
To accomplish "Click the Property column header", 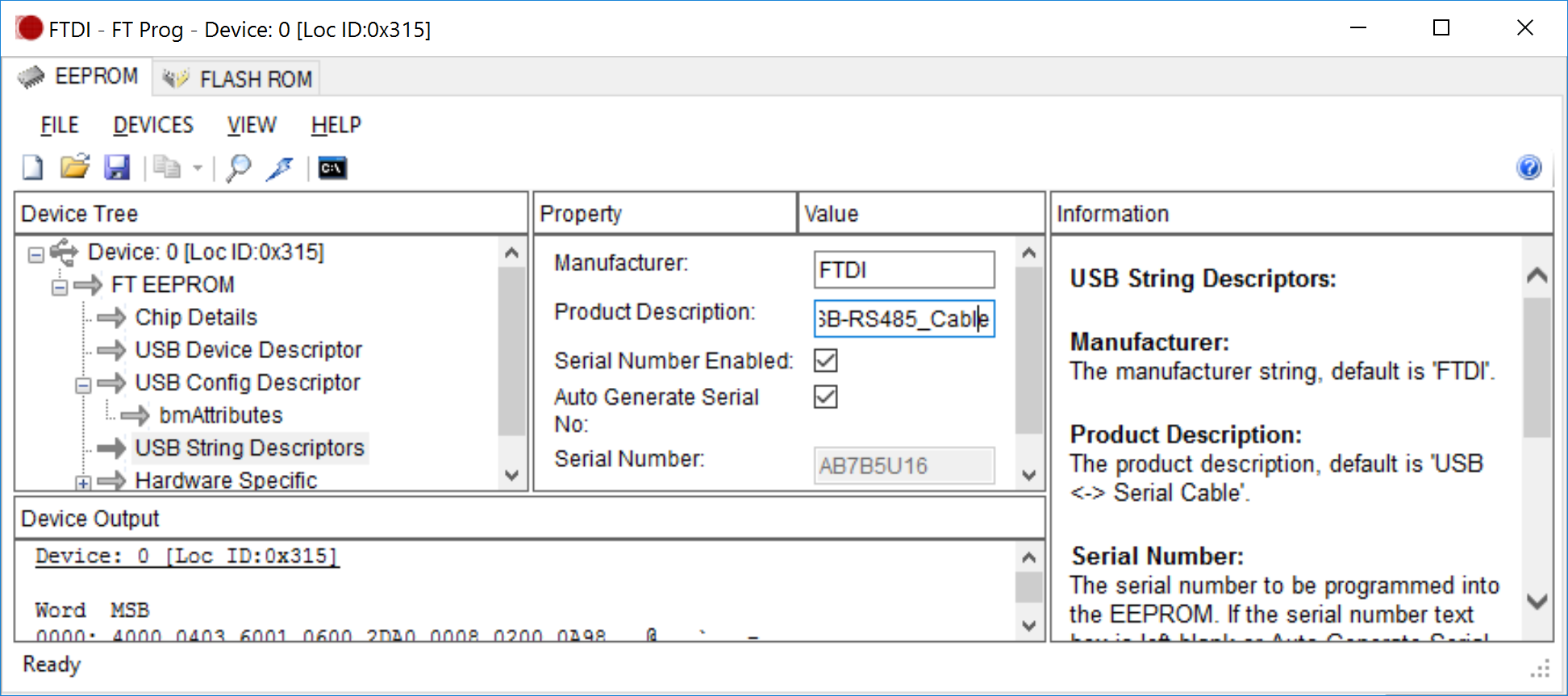I will [665, 214].
